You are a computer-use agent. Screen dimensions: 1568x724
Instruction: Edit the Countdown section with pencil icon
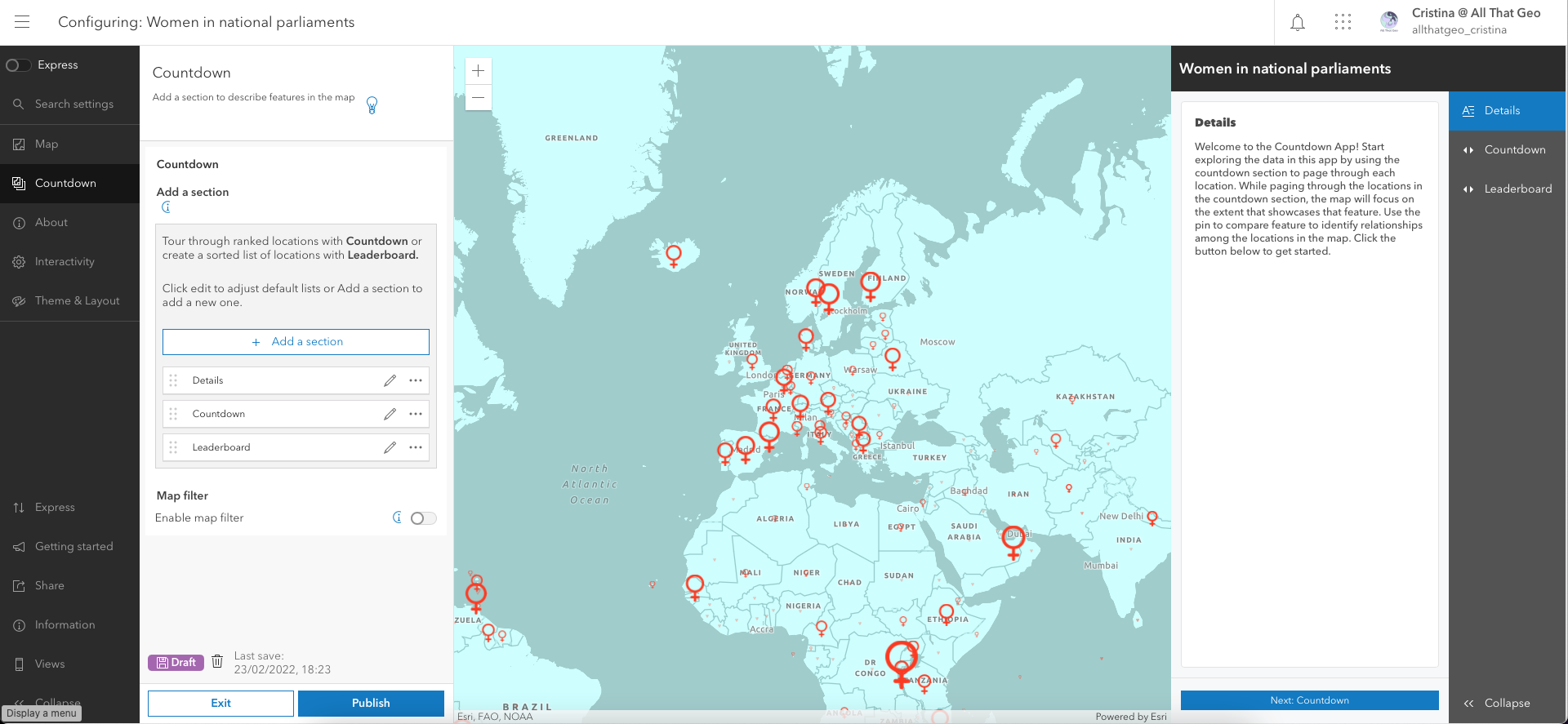pyautogui.click(x=390, y=414)
